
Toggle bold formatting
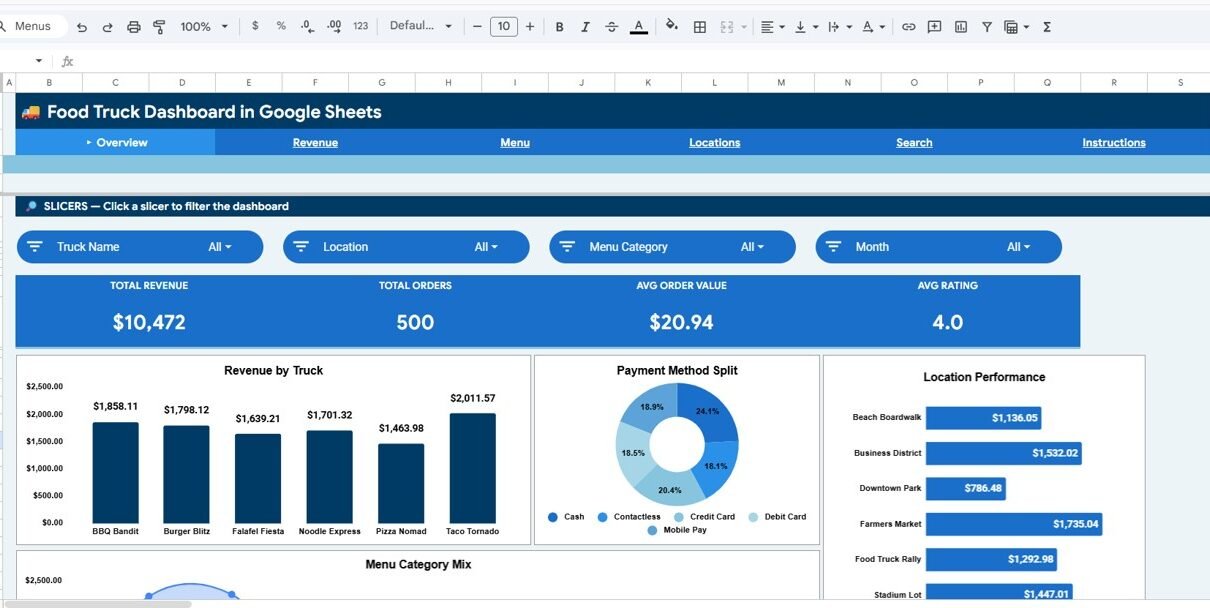(x=559, y=27)
